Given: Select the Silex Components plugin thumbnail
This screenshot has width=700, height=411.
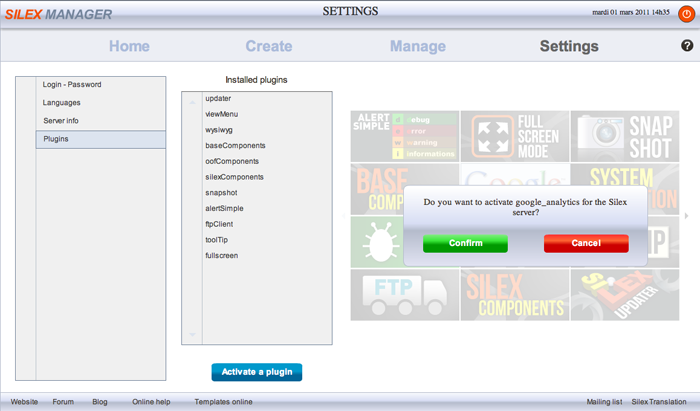Looking at the screenshot, I should point(515,295).
